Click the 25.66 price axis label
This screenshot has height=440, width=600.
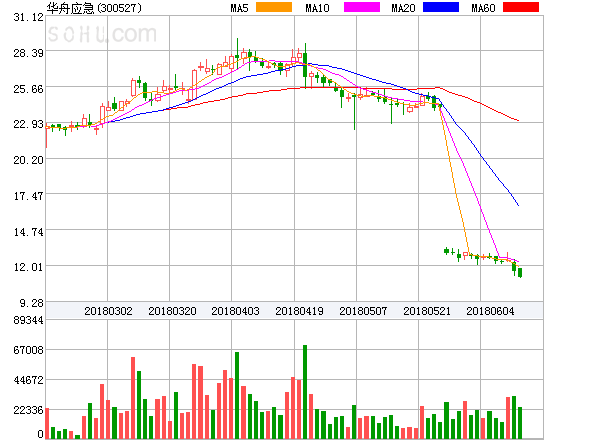29,89
